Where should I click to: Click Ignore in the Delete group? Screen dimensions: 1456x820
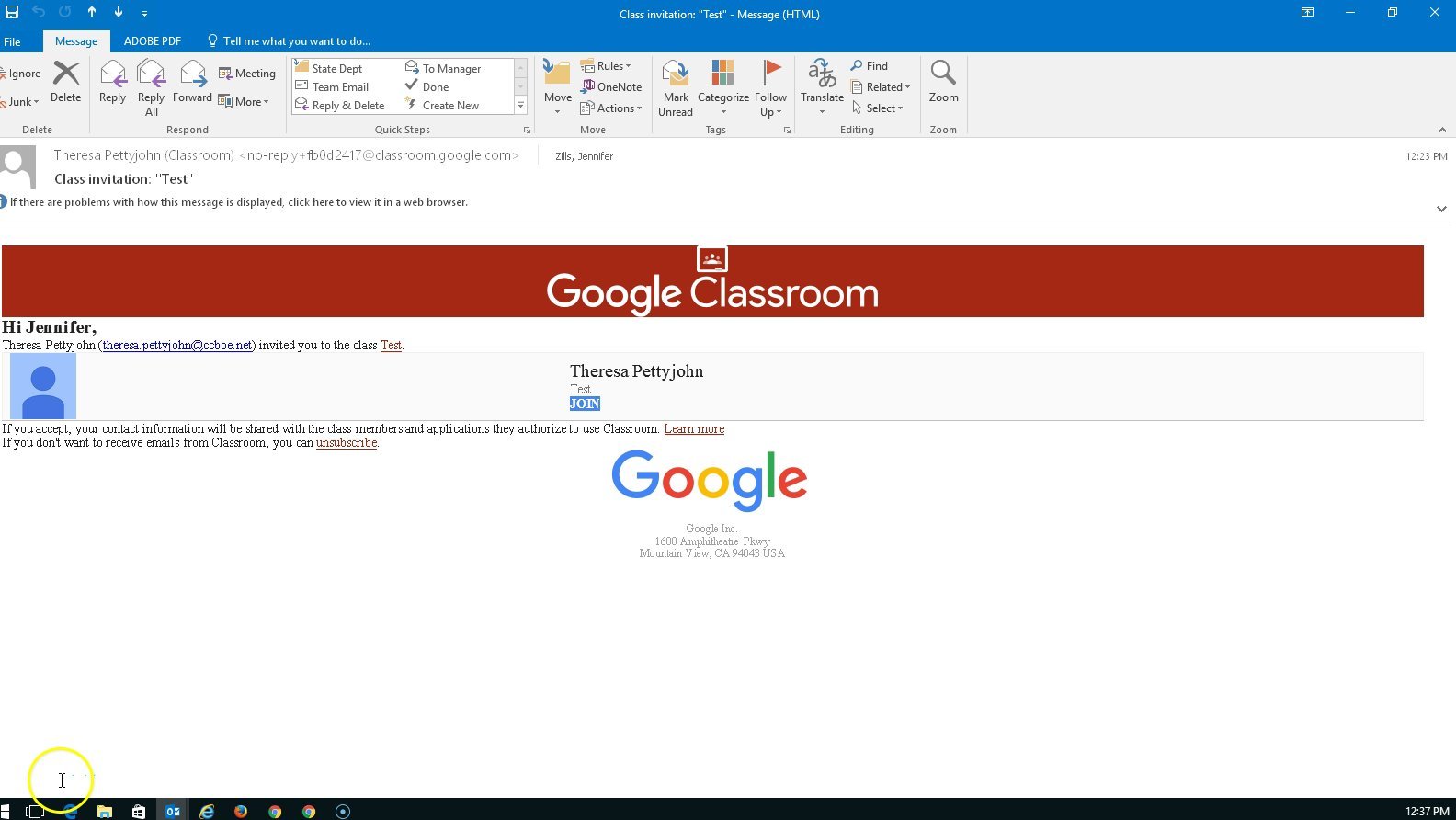point(21,74)
